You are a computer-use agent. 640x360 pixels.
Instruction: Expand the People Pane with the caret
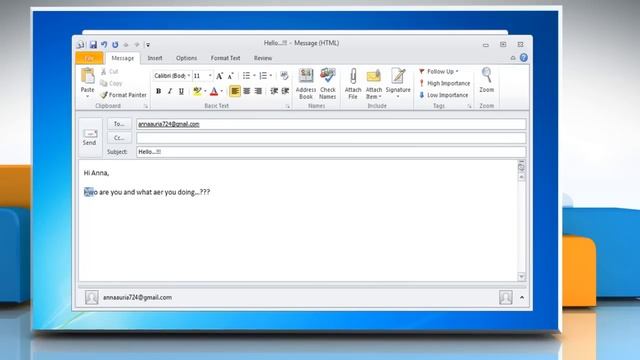522,298
